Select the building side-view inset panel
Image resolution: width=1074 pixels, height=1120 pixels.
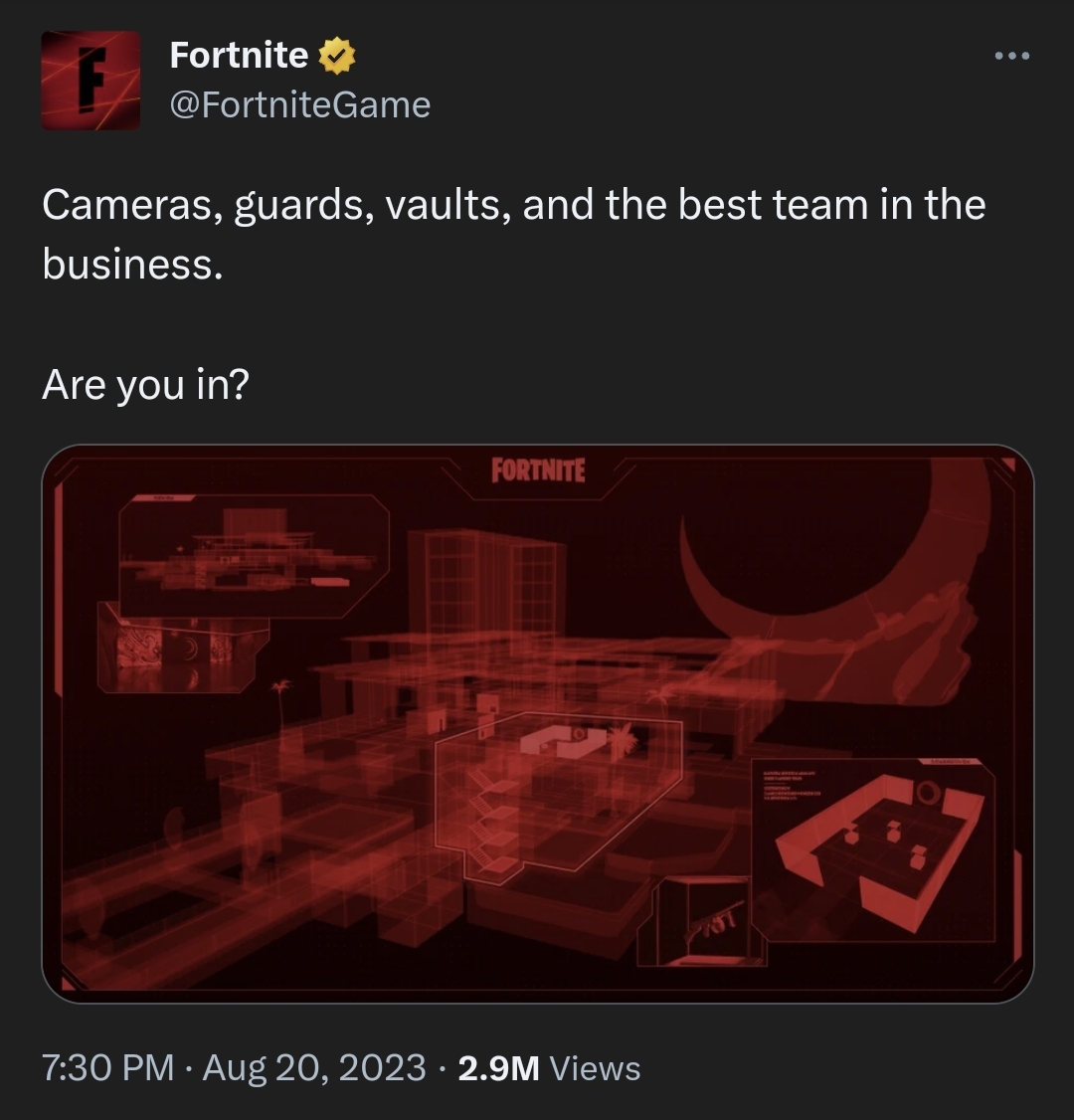pos(254,556)
